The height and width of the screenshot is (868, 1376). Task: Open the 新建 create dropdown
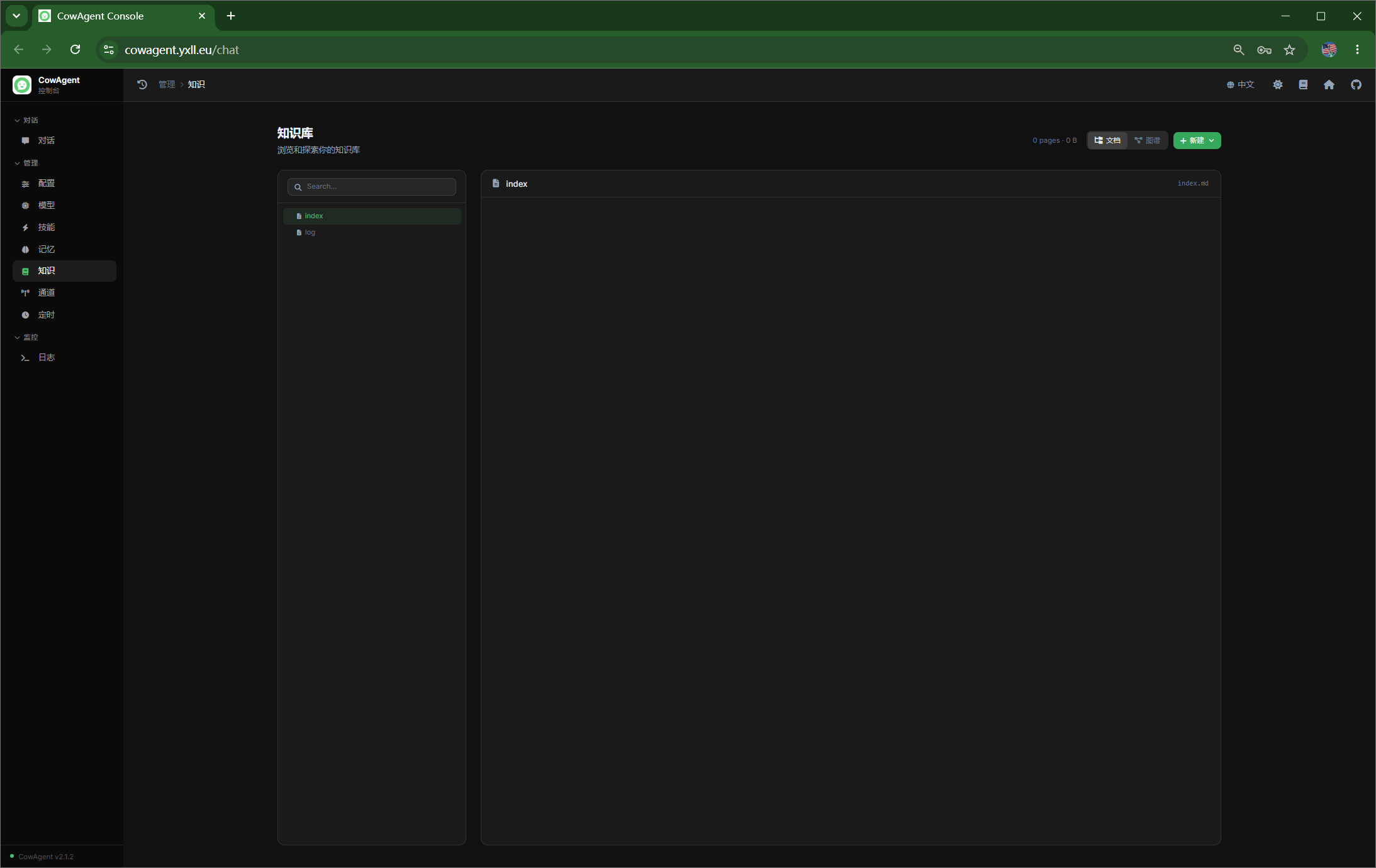[1197, 140]
